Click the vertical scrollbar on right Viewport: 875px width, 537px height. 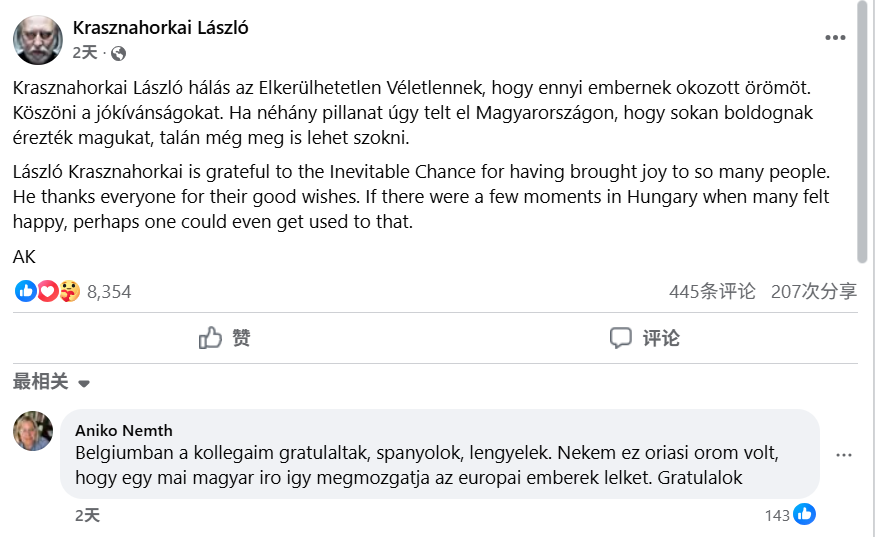(864, 130)
